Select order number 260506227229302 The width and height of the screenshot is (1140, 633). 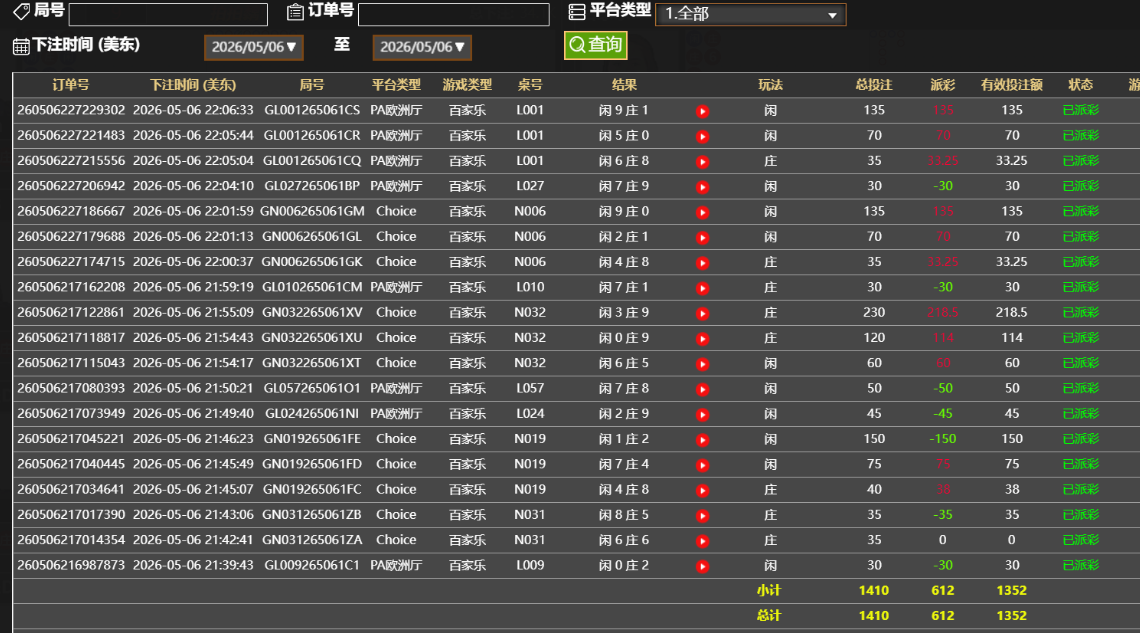click(x=71, y=110)
